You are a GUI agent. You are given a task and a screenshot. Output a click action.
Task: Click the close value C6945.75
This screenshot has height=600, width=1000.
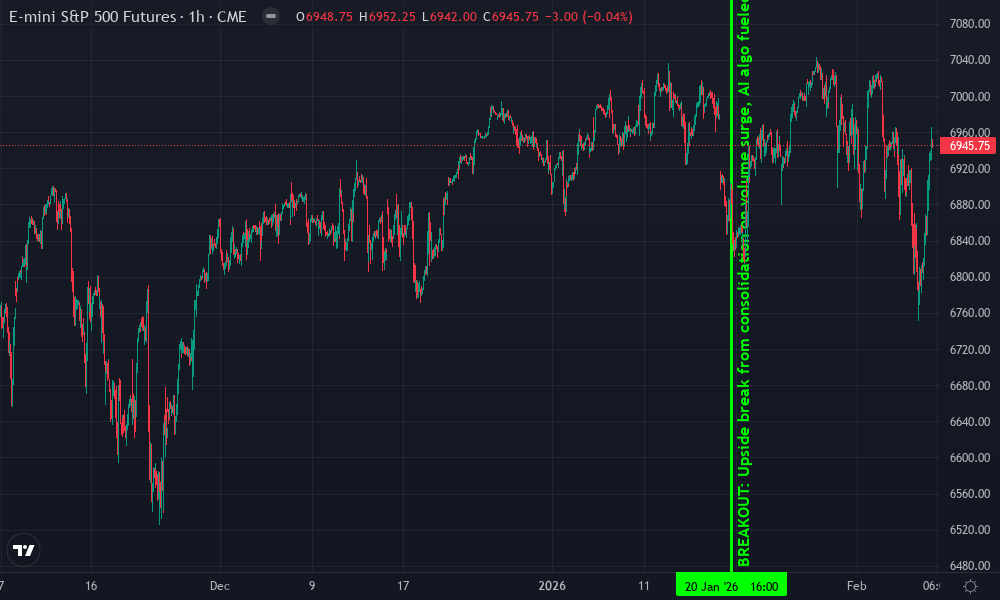[x=511, y=17]
